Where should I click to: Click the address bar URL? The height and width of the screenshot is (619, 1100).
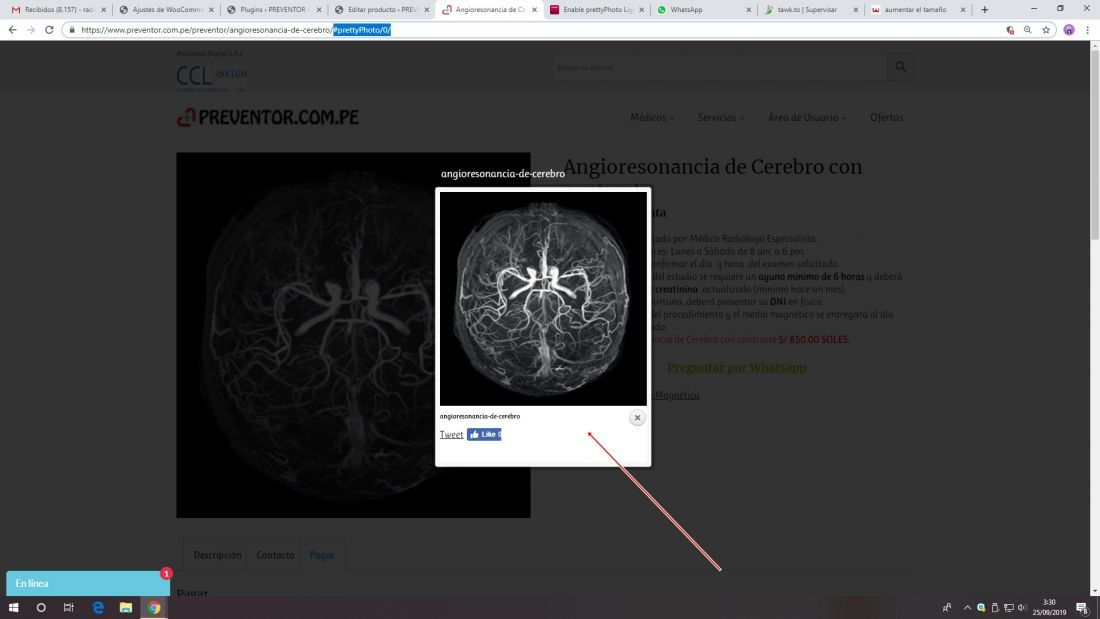click(236, 30)
